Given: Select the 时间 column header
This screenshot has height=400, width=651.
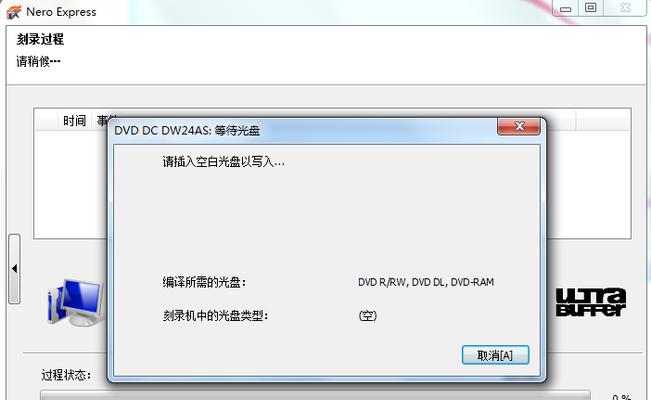Looking at the screenshot, I should [74, 121].
